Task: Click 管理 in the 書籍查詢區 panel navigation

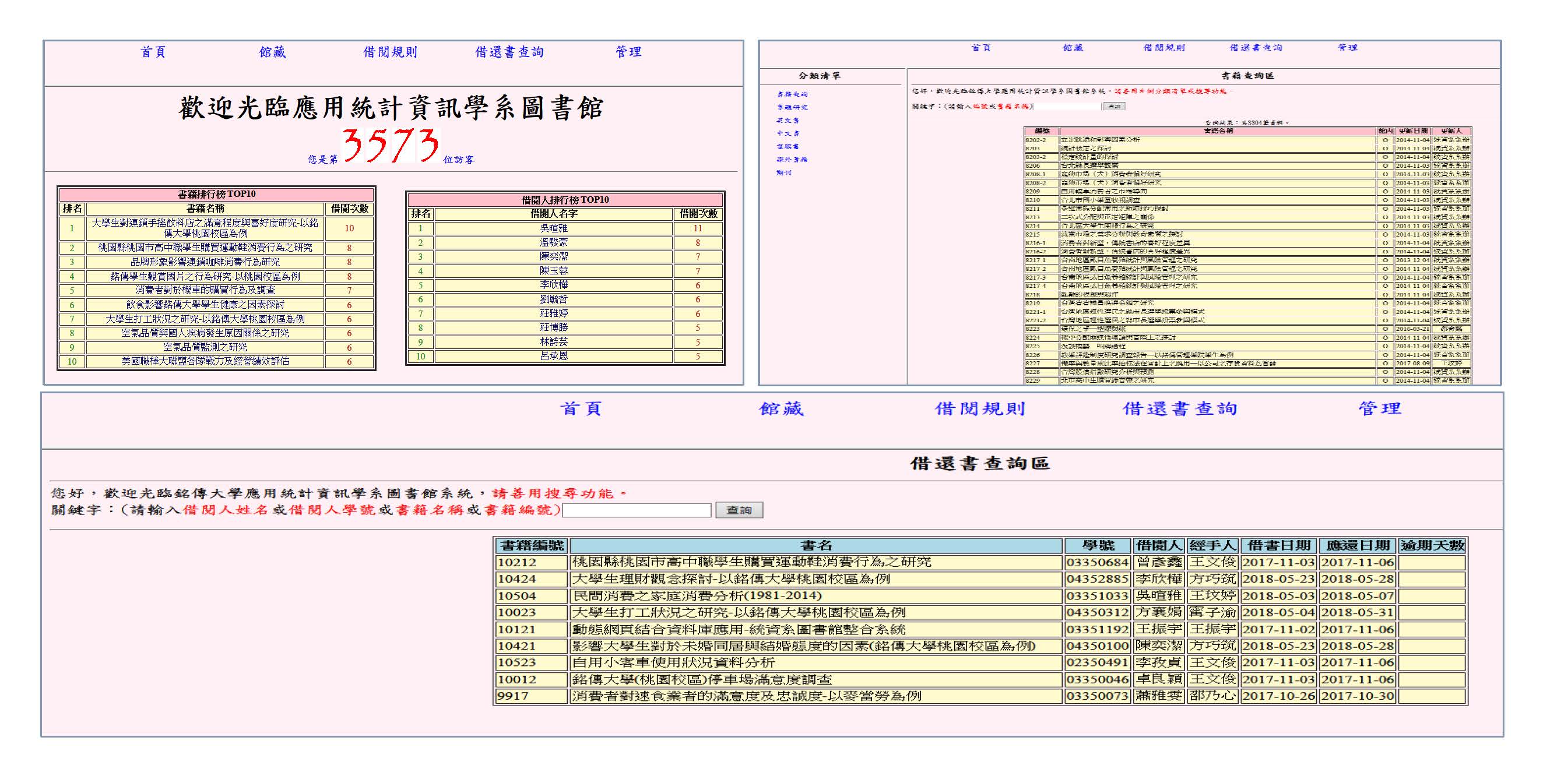Action: pyautogui.click(x=1348, y=47)
